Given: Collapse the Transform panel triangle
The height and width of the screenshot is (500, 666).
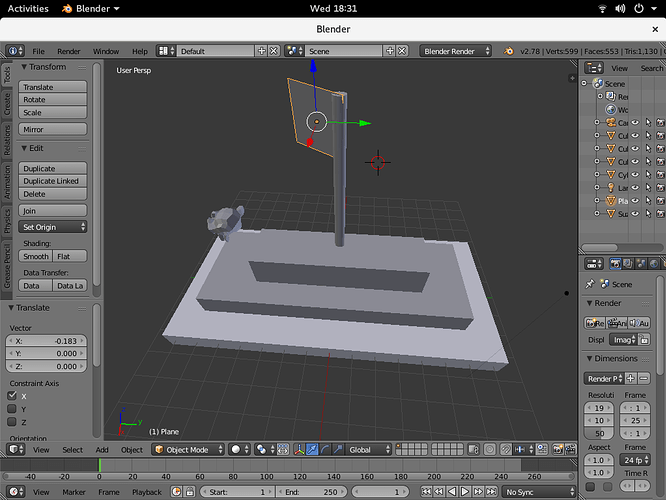Looking at the screenshot, I should [x=24, y=67].
